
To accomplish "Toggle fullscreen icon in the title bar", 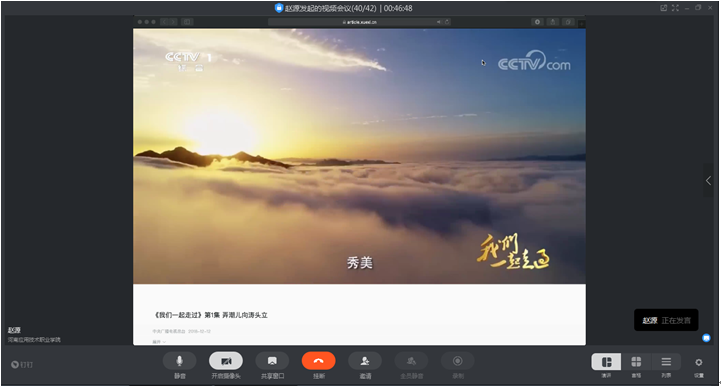I will click(x=675, y=8).
